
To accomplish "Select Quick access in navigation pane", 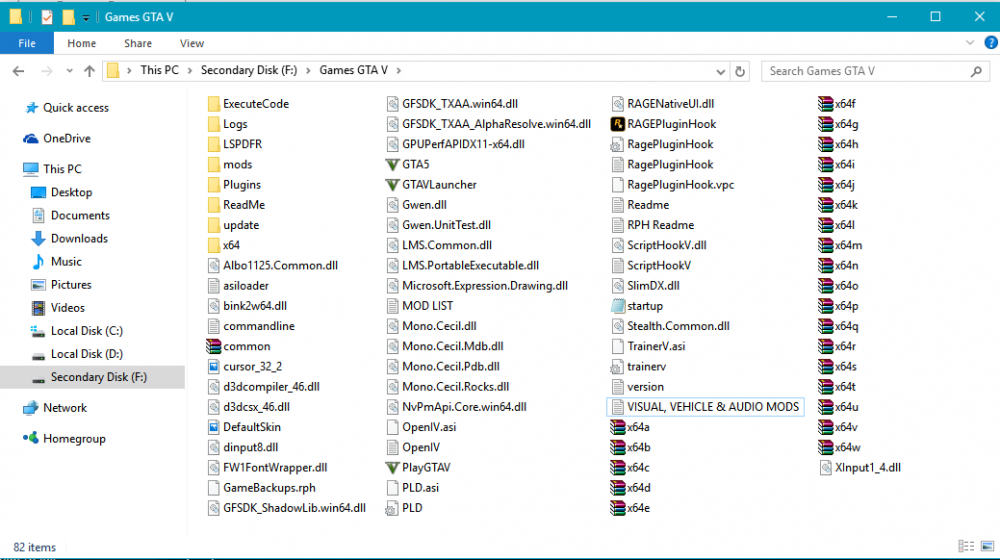I will (76, 108).
